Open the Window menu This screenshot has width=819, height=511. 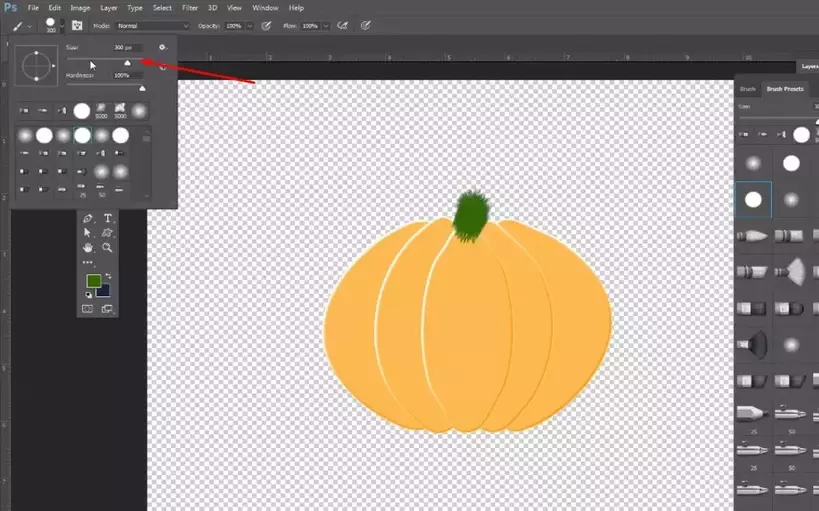tap(265, 8)
